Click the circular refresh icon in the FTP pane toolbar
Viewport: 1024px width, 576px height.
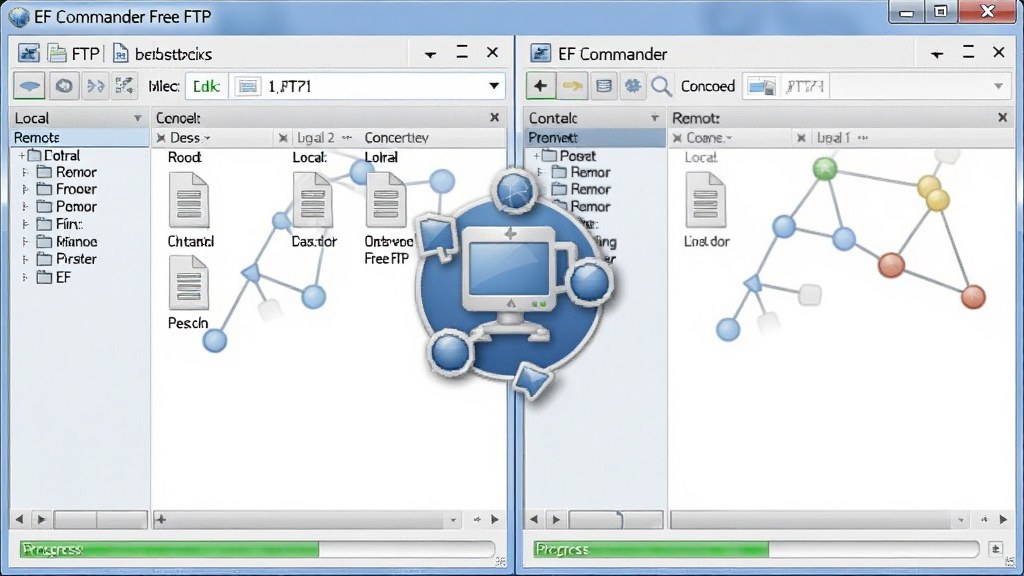pyautogui.click(x=64, y=86)
